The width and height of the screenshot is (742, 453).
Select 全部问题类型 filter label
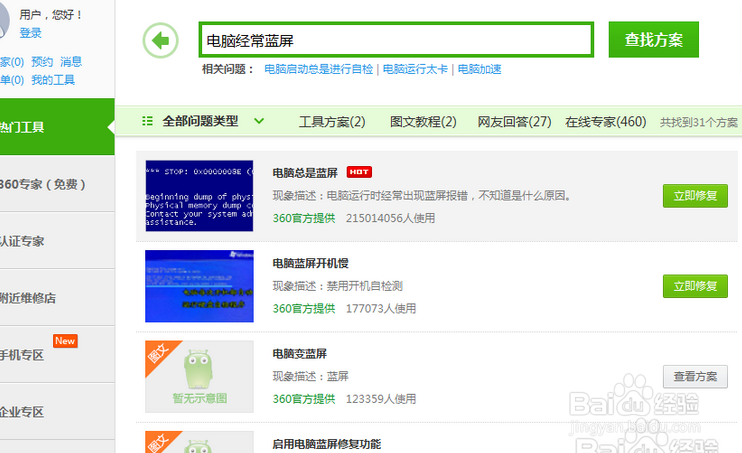click(x=200, y=121)
